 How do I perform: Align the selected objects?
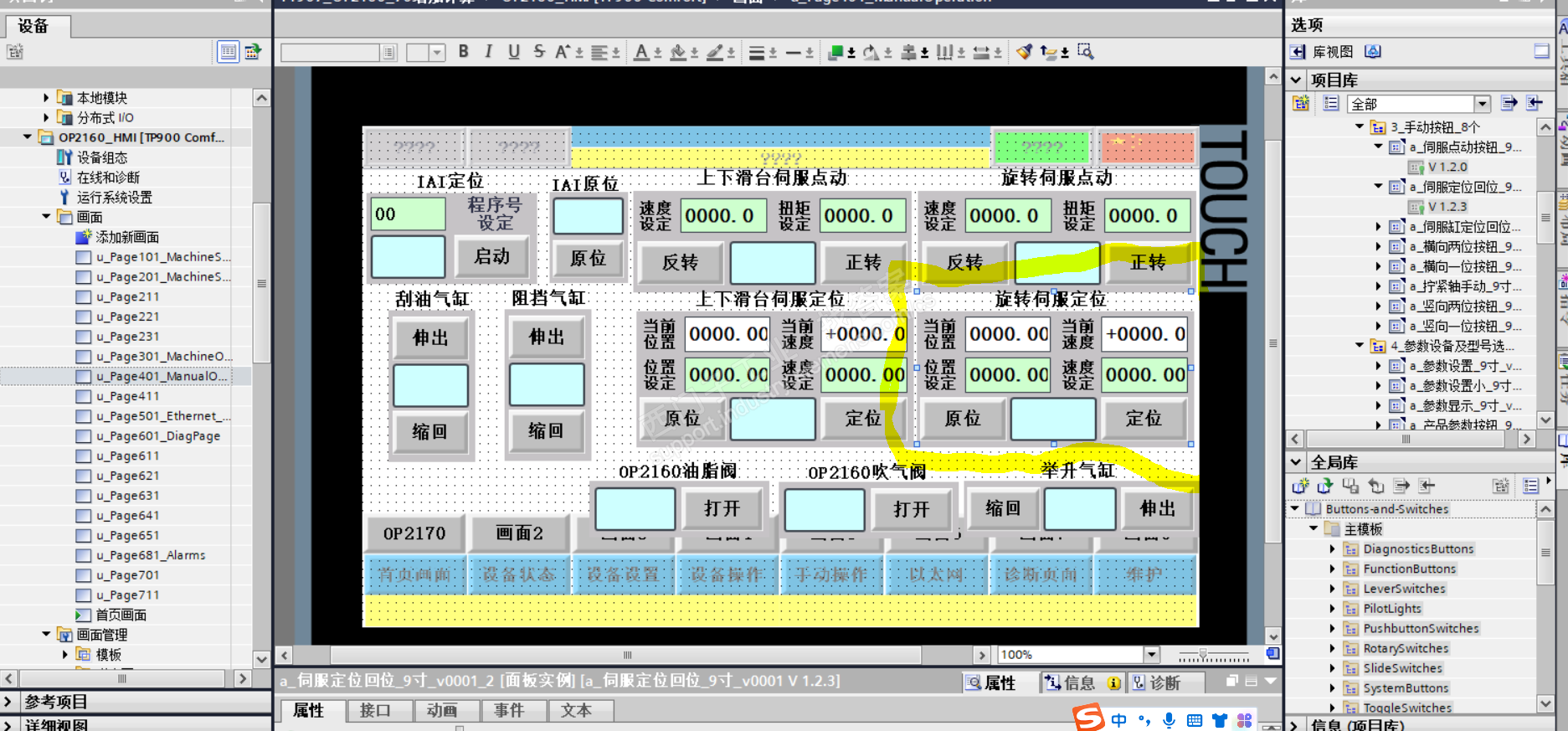point(914,52)
